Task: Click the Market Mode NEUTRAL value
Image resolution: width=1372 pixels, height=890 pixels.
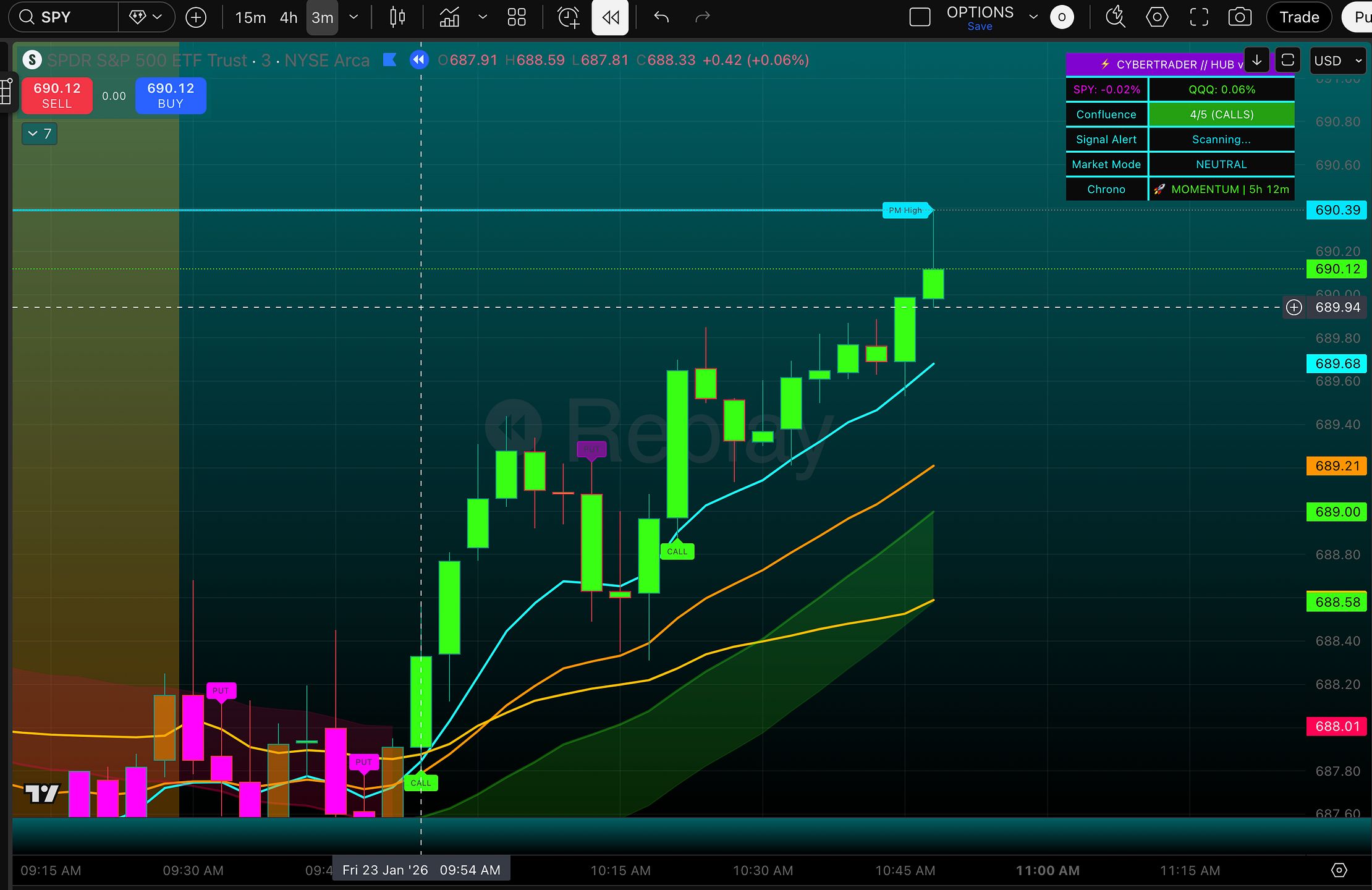Action: click(x=1221, y=164)
